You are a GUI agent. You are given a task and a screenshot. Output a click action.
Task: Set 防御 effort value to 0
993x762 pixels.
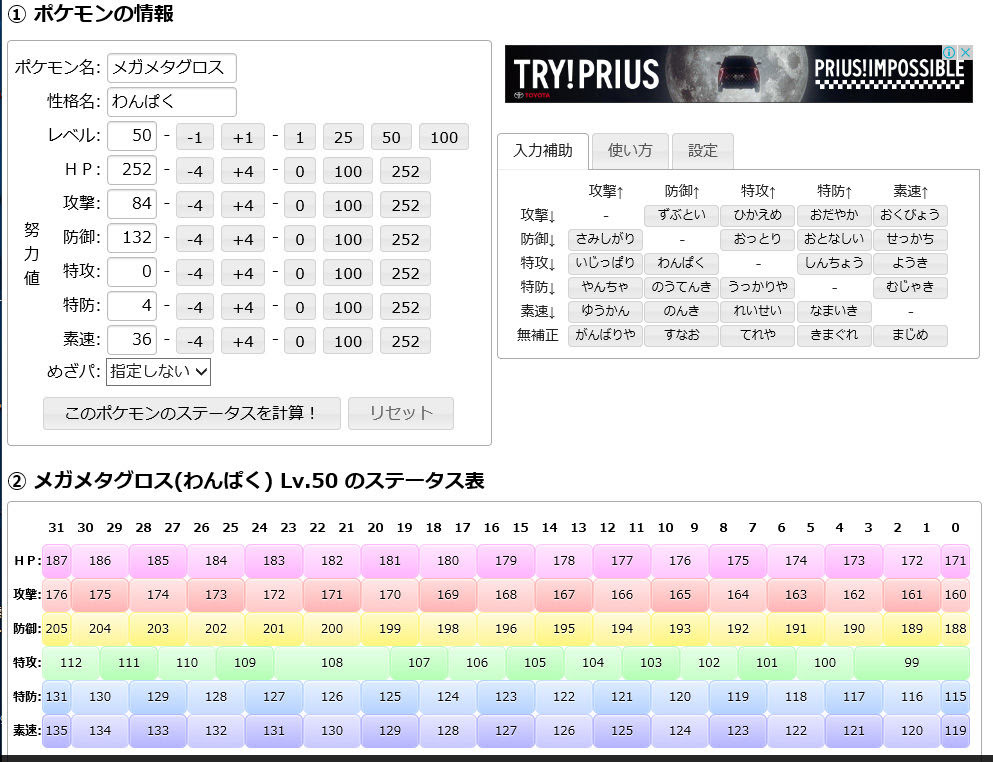300,239
